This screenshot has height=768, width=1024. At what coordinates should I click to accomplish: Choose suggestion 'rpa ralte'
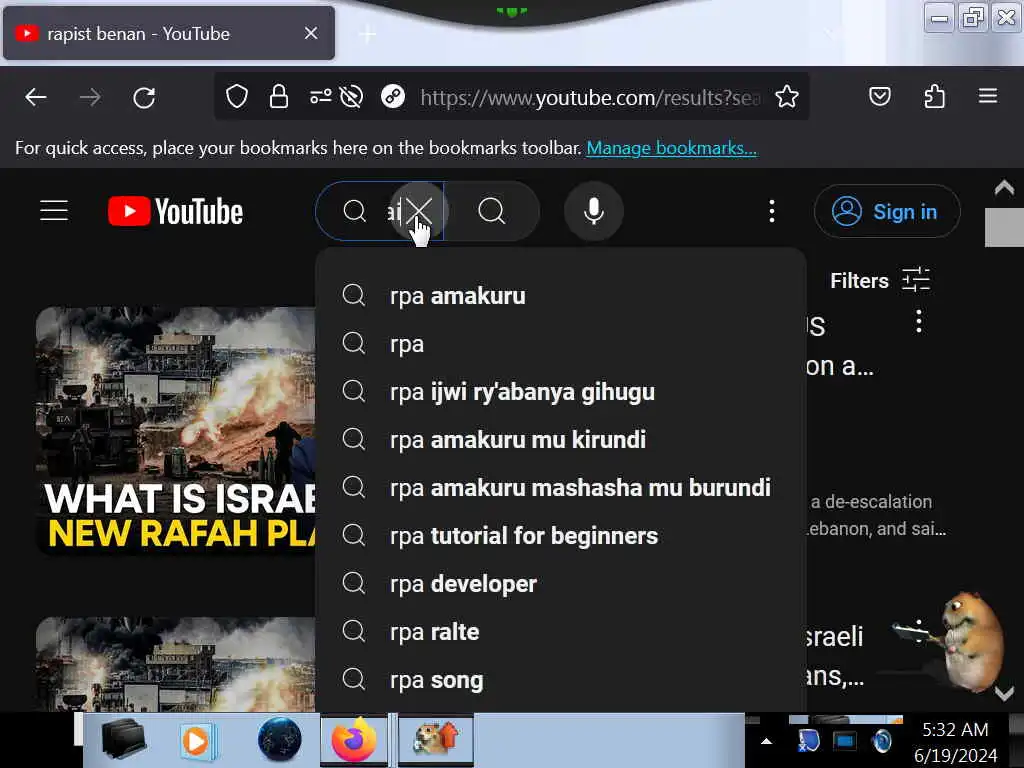560,632
